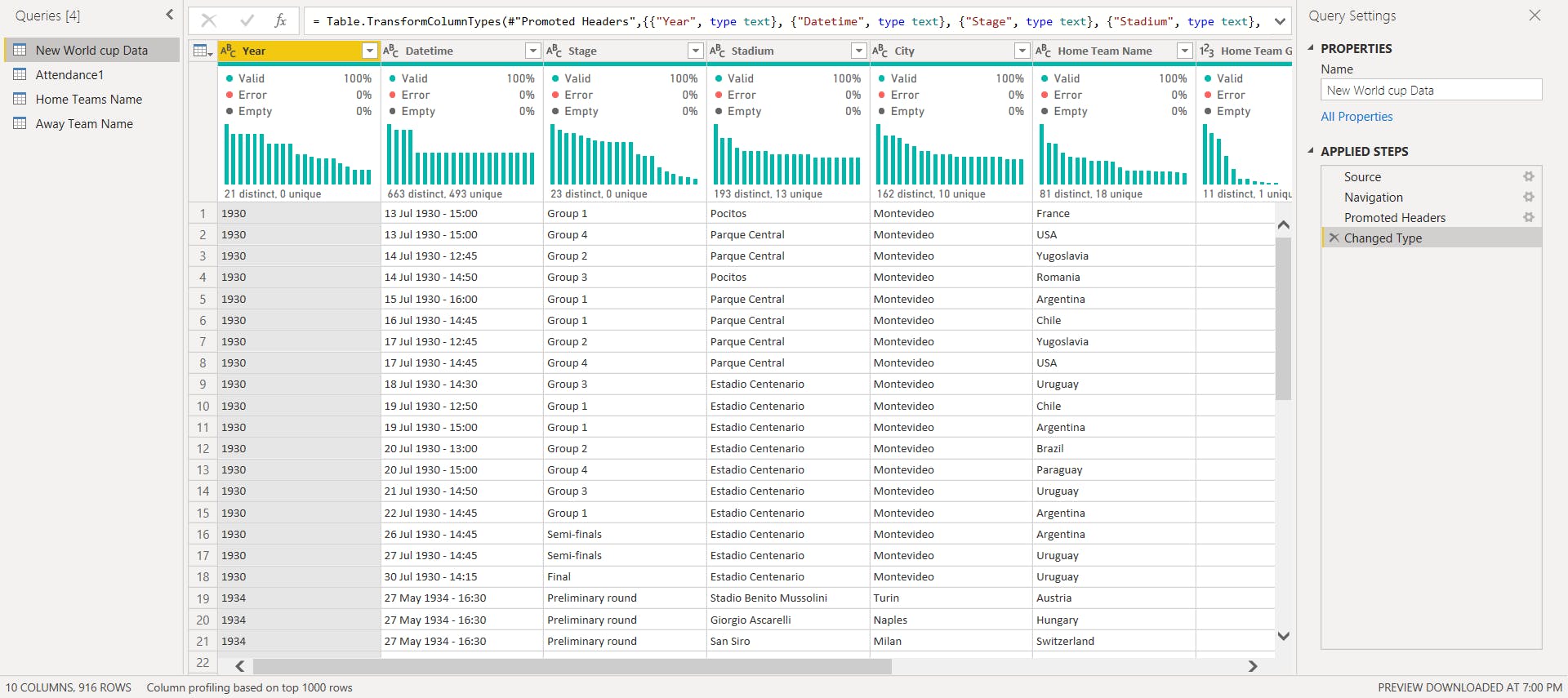
Task: Click the horizontal scrollbar thumb
Action: click(x=572, y=666)
